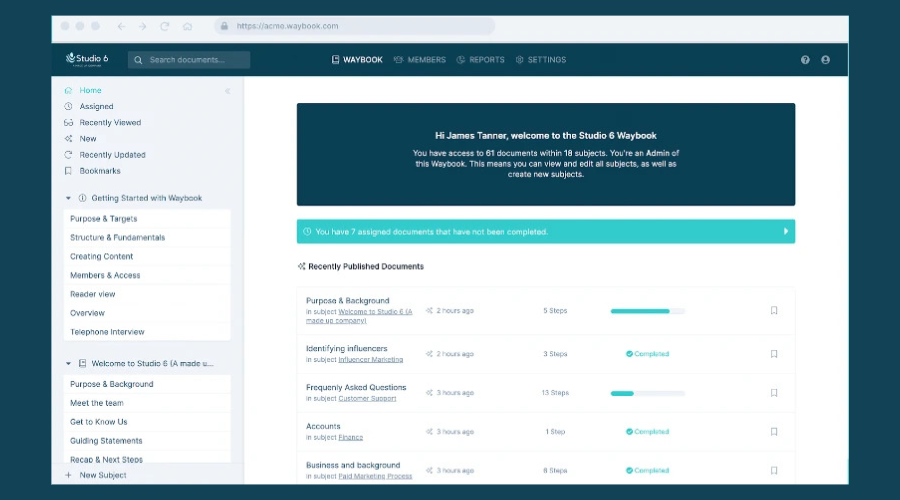The height and width of the screenshot is (500, 900).
Task: Open Frequenly Asked Questions document title
Action: [356, 387]
